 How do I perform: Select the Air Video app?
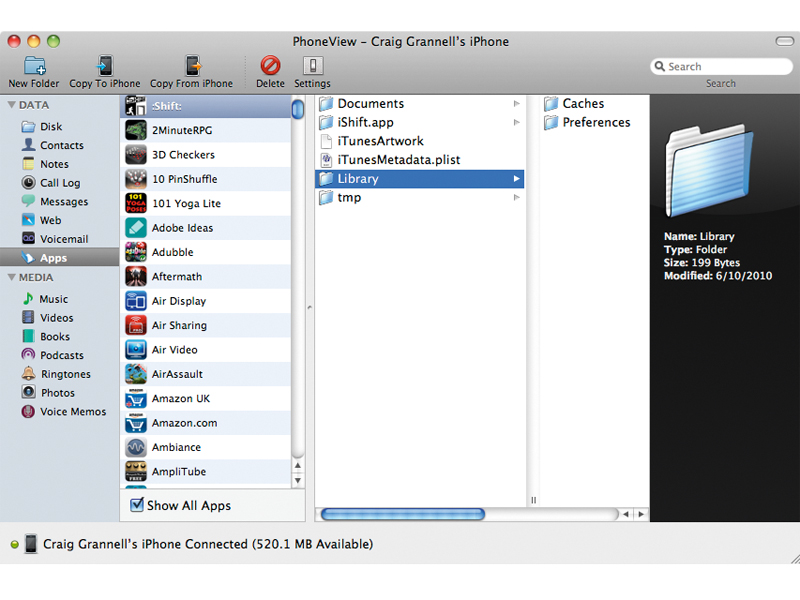[x=206, y=350]
